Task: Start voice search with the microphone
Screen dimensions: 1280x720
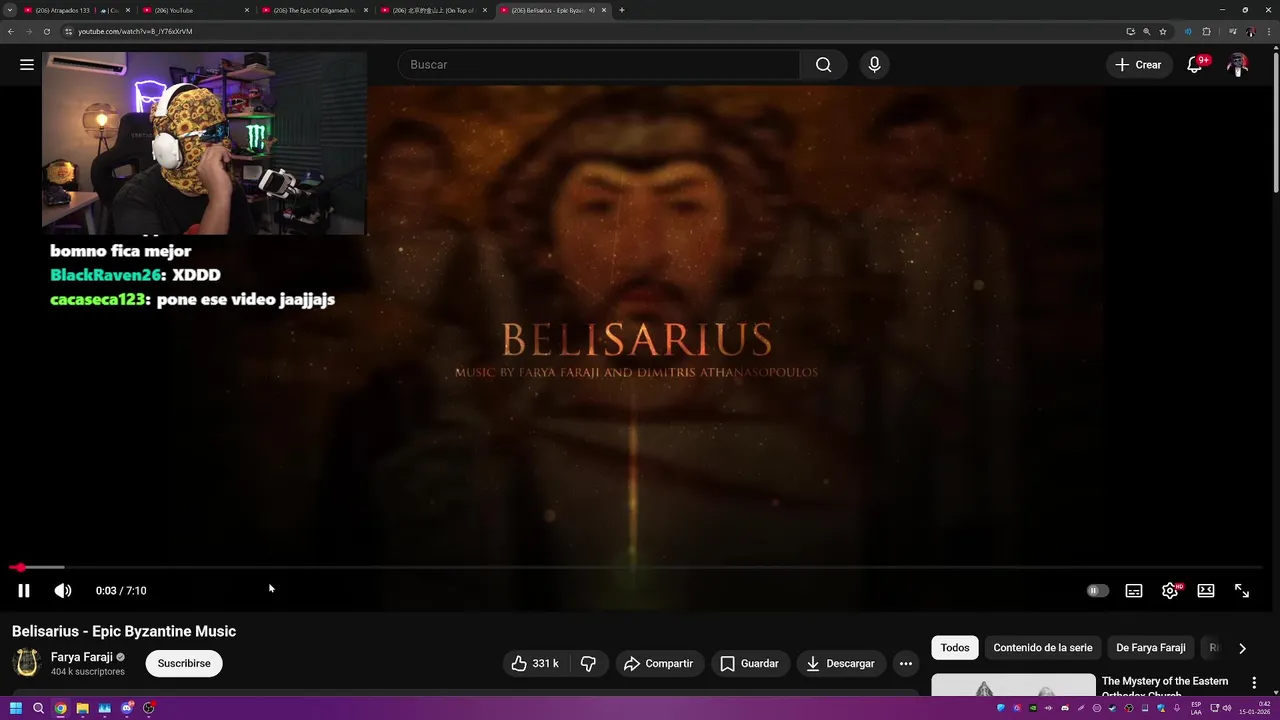Action: 874,64
